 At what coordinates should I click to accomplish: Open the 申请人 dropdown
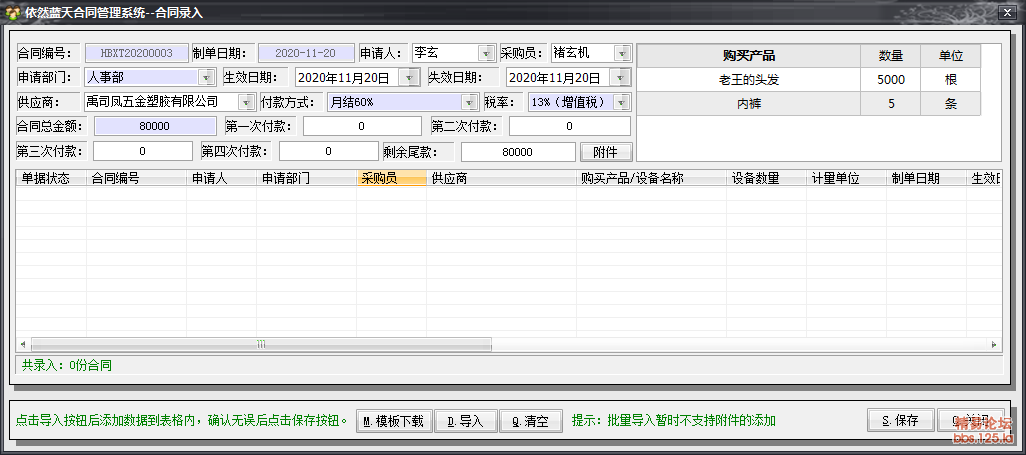click(x=486, y=53)
